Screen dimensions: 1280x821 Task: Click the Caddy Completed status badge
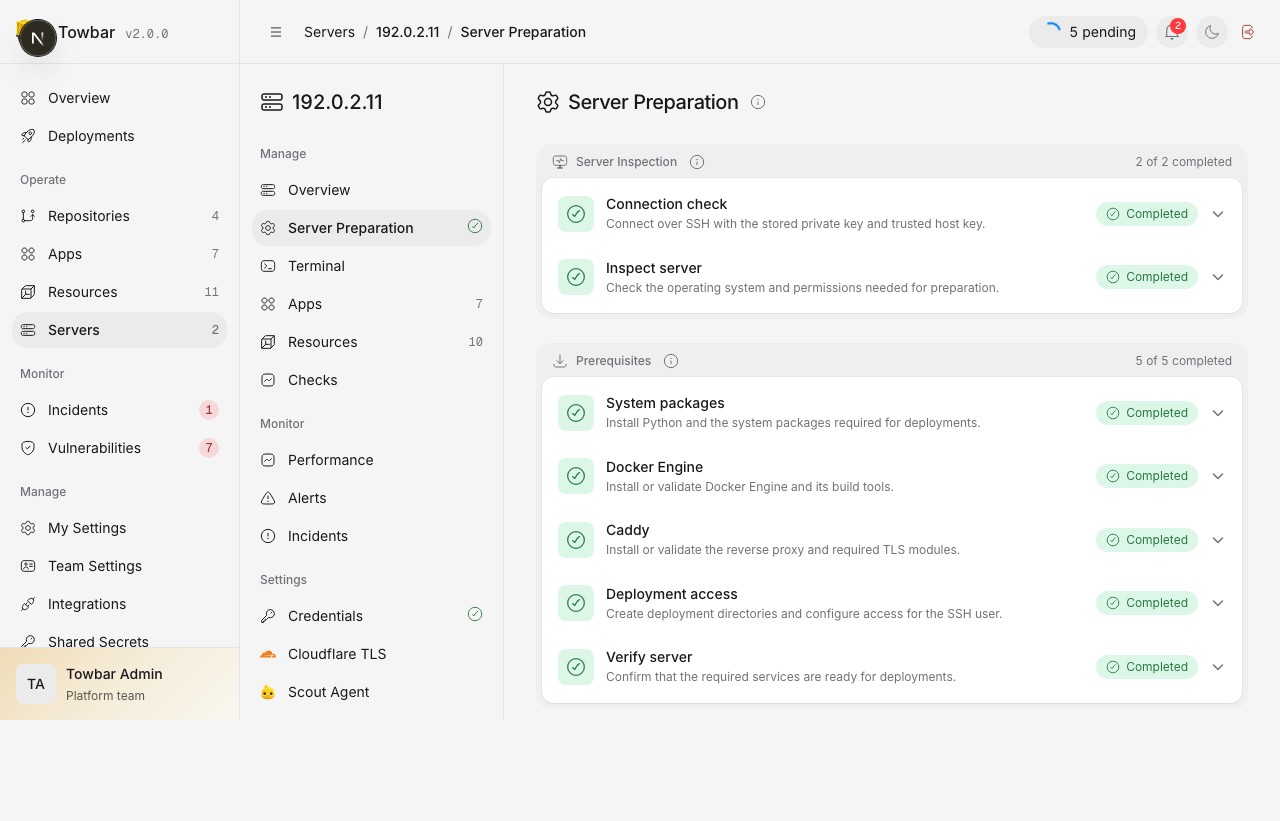coord(1147,540)
